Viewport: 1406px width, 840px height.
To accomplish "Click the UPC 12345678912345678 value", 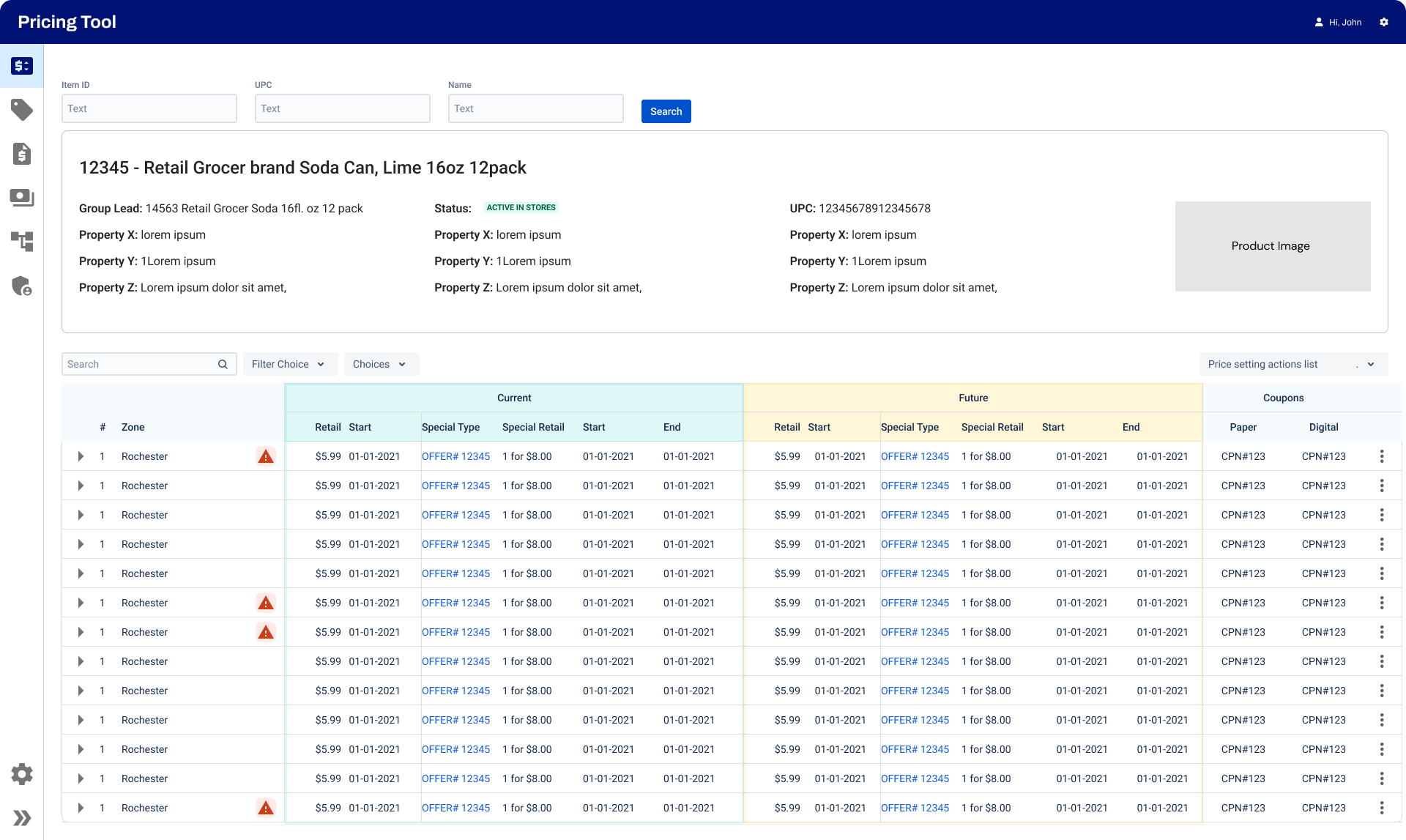I will (x=874, y=209).
